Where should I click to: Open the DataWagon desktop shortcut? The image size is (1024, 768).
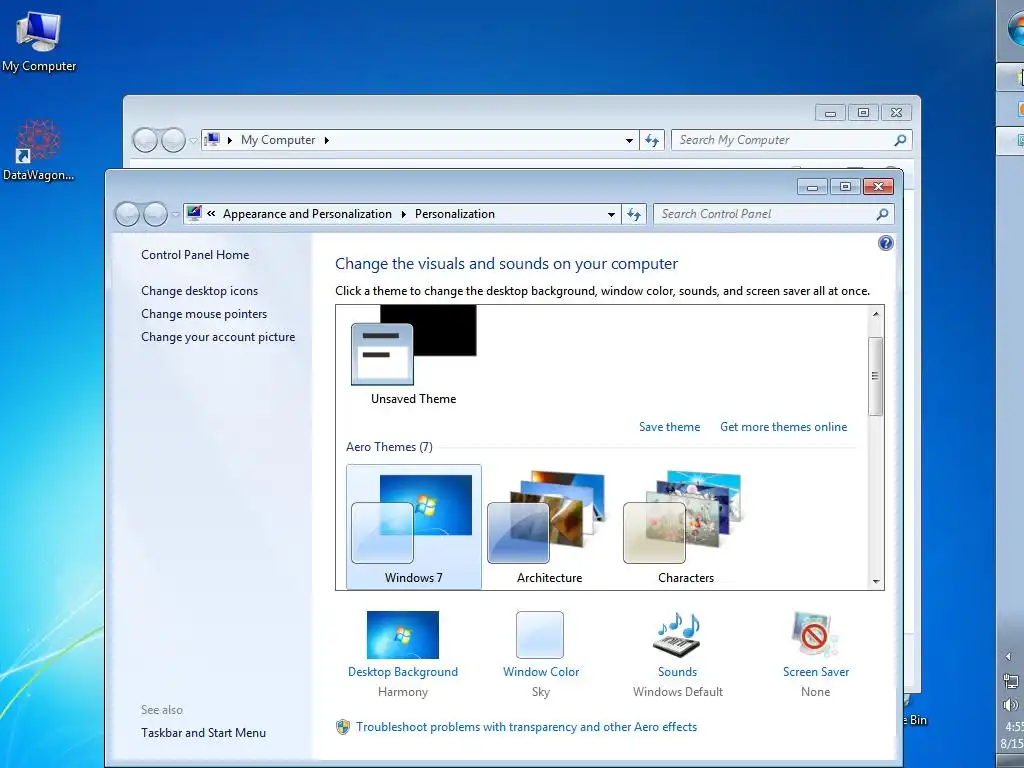coord(39,150)
